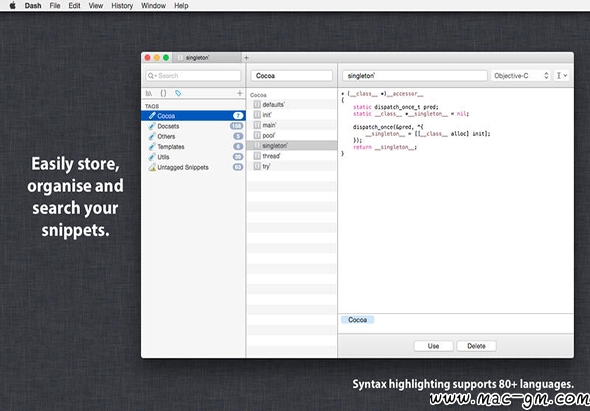Open the View menu
Image resolution: width=590 pixels, height=411 pixels.
pos(96,6)
